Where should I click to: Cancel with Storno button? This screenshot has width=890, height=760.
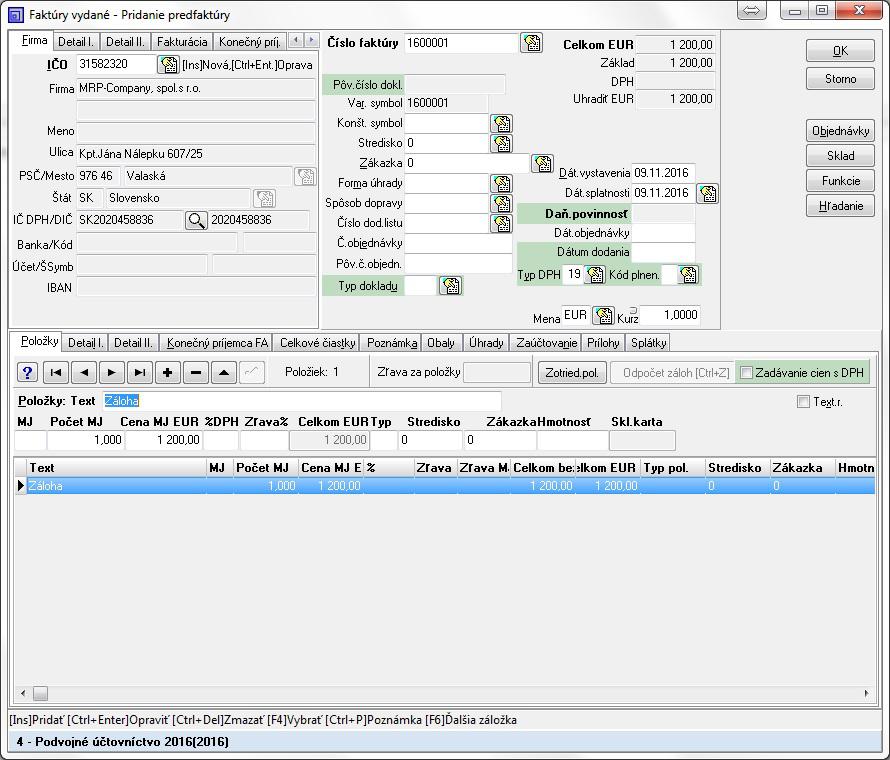(840, 79)
